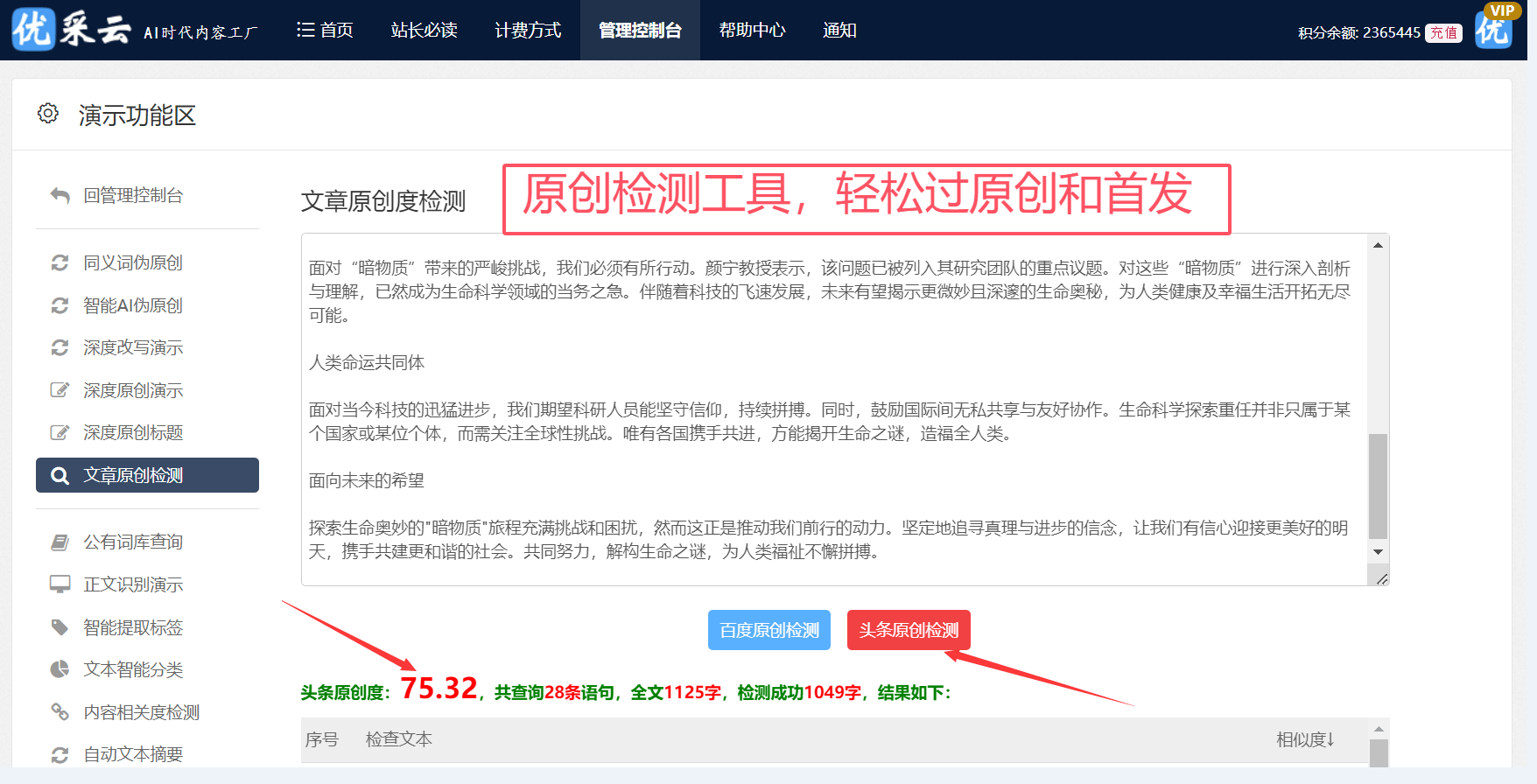This screenshot has width=1537, height=784.
Task: Click the monitor icon beside 正文识别演示
Action: point(60,584)
